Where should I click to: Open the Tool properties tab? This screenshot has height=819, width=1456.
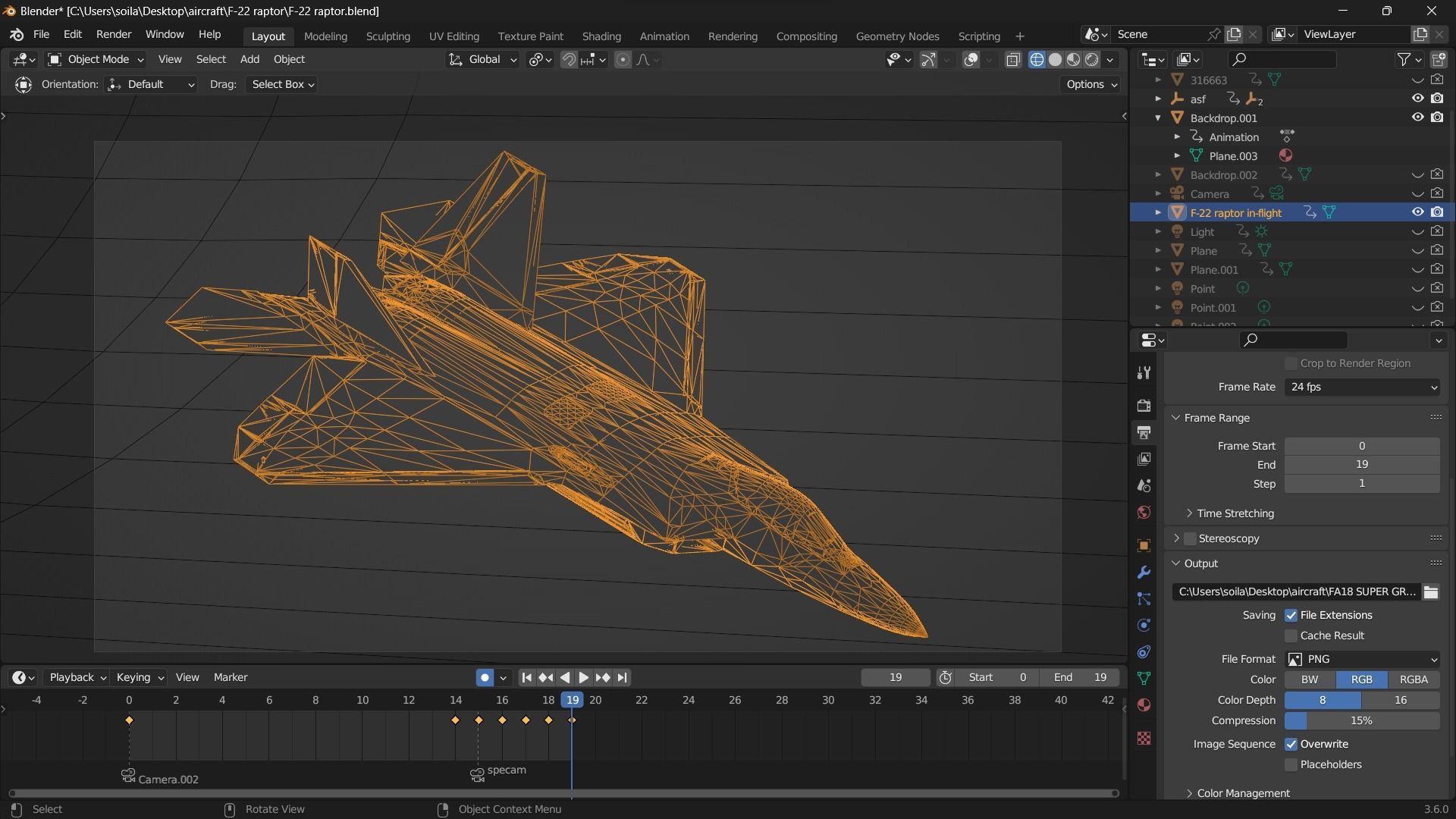click(1144, 372)
